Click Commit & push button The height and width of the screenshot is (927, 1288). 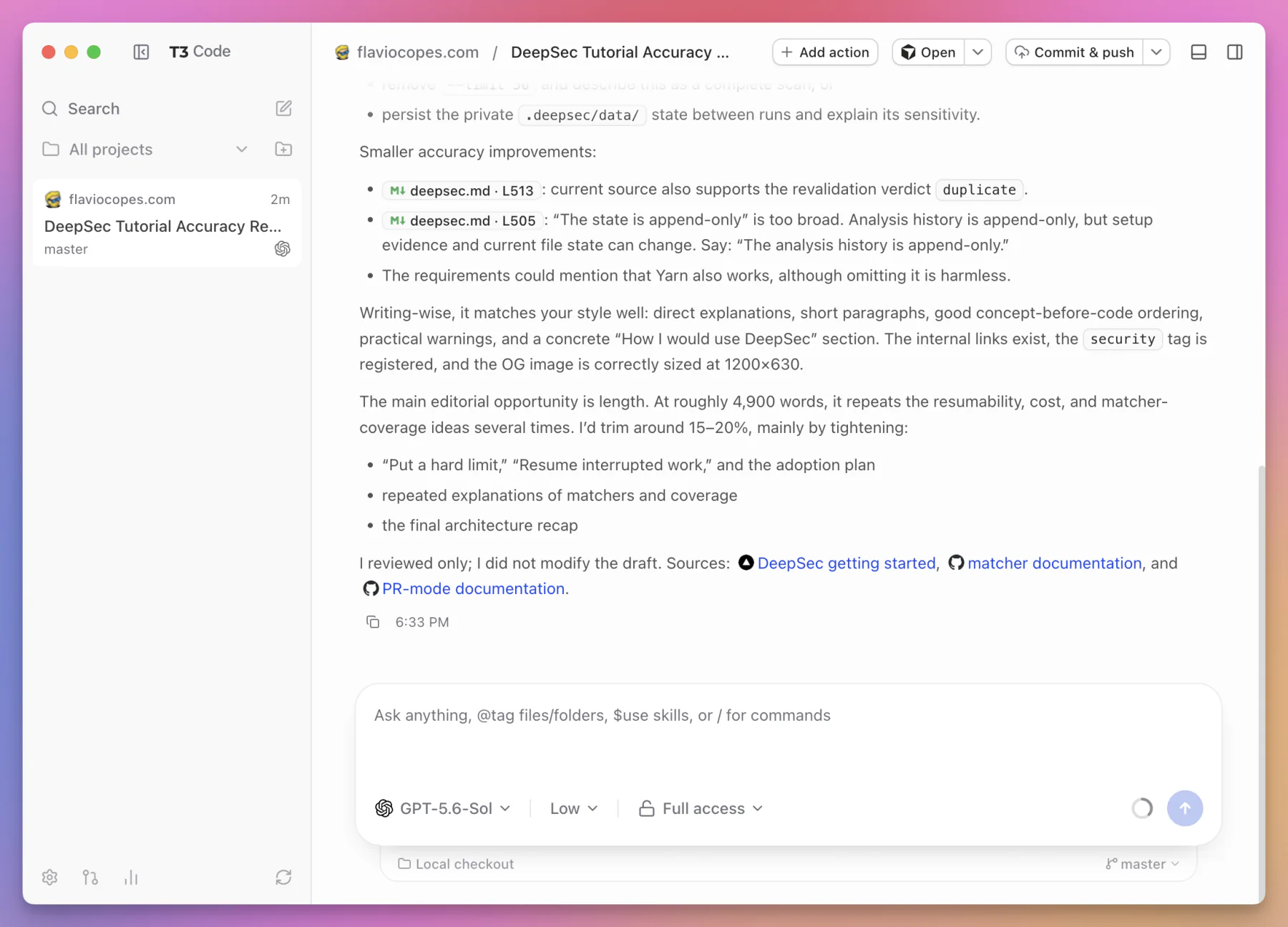point(1074,52)
